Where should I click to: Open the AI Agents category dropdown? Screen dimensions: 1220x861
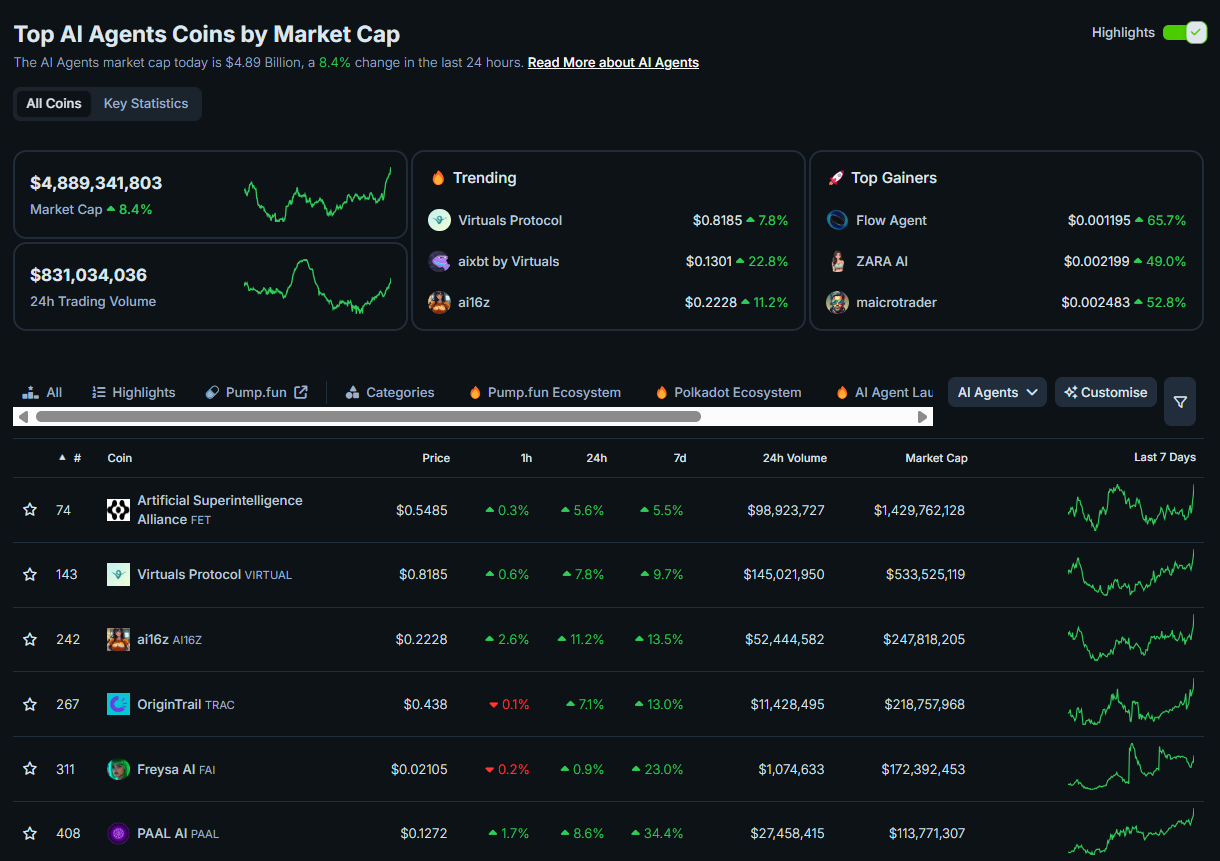pos(997,392)
